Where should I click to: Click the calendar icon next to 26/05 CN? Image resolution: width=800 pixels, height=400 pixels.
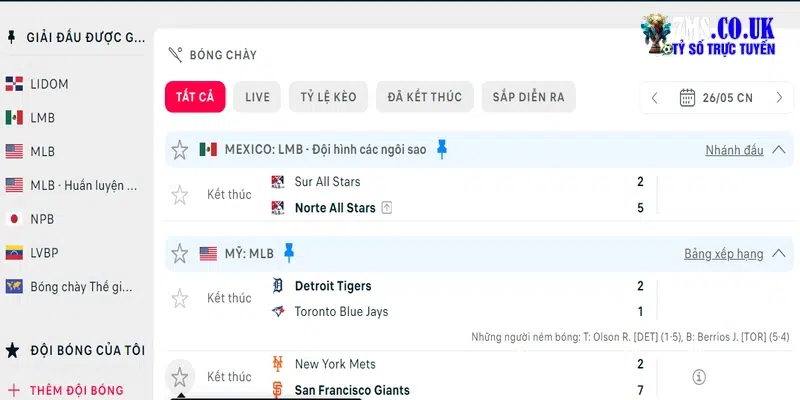[687, 97]
